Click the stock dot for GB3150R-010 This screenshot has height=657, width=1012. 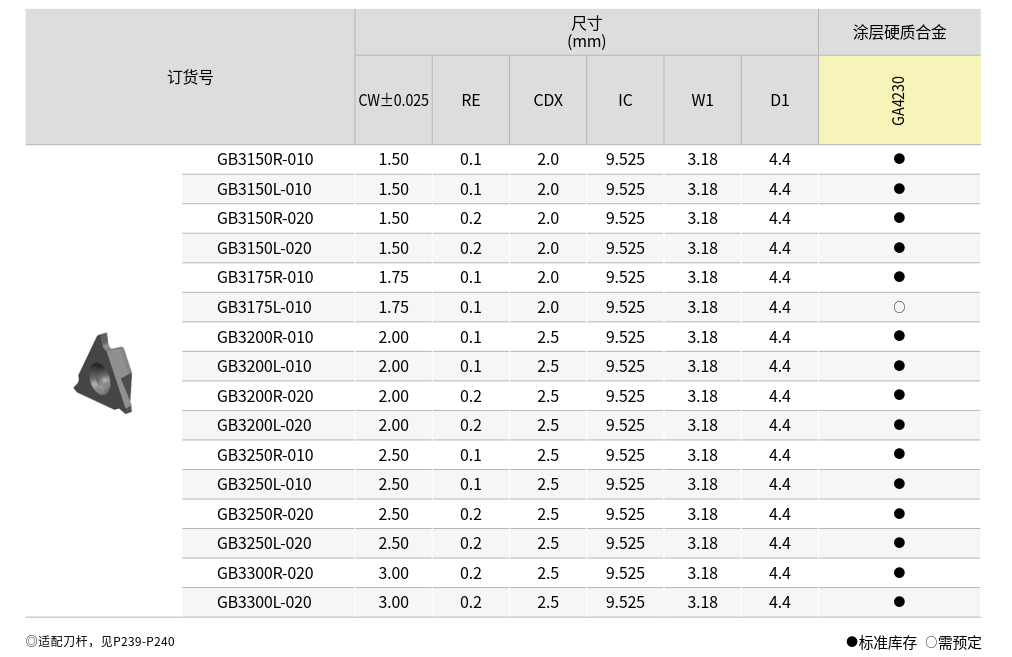(x=899, y=159)
